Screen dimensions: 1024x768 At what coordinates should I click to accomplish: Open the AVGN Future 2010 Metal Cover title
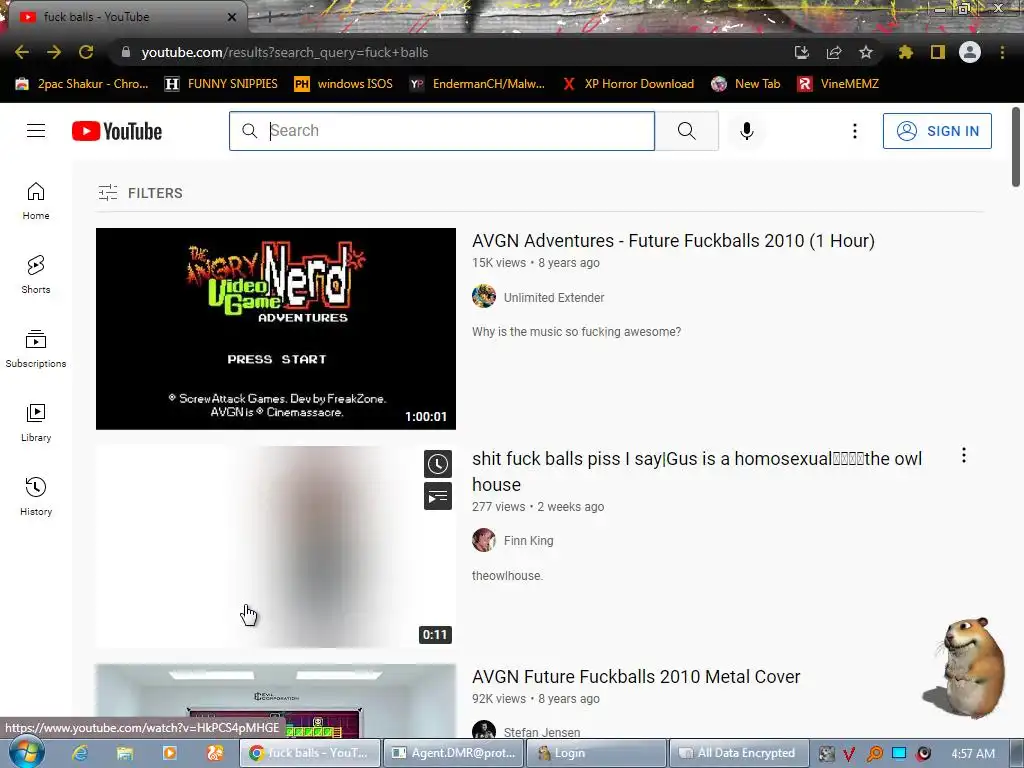click(x=636, y=677)
